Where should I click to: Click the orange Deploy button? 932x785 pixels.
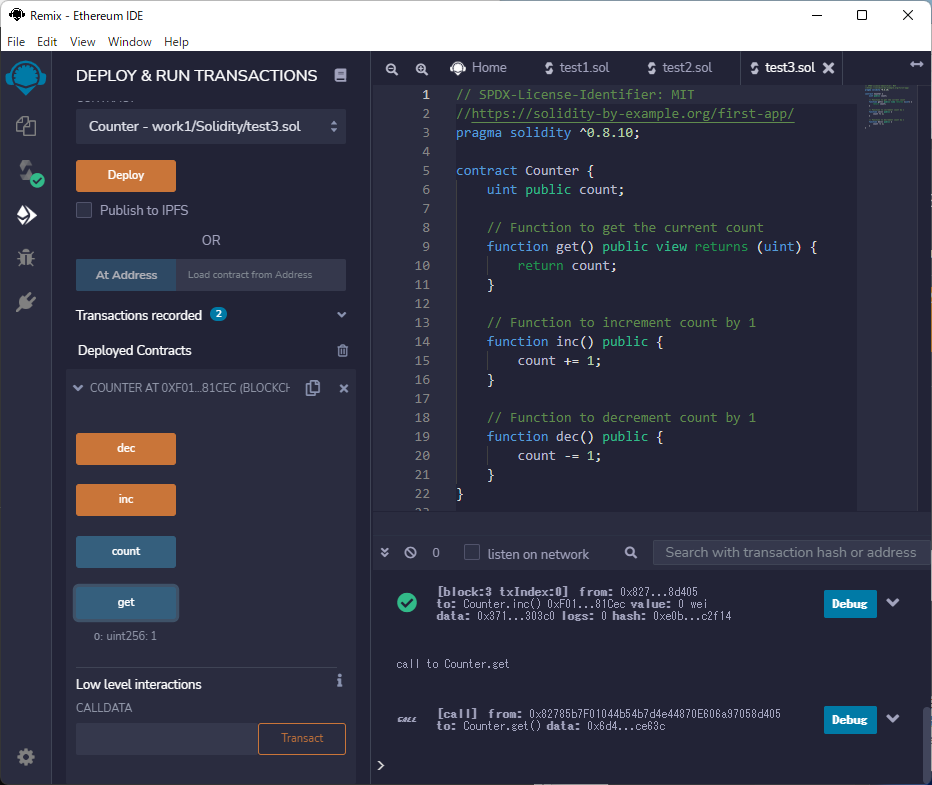point(126,175)
